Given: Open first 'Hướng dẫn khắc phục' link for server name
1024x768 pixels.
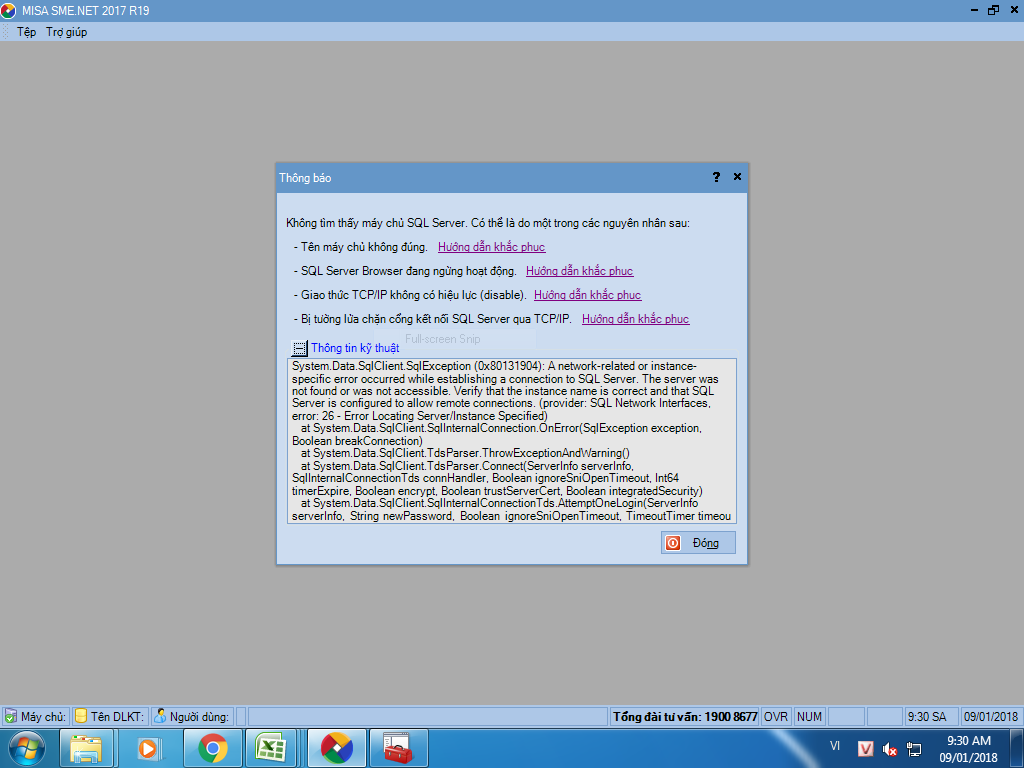Looking at the screenshot, I should (x=491, y=247).
